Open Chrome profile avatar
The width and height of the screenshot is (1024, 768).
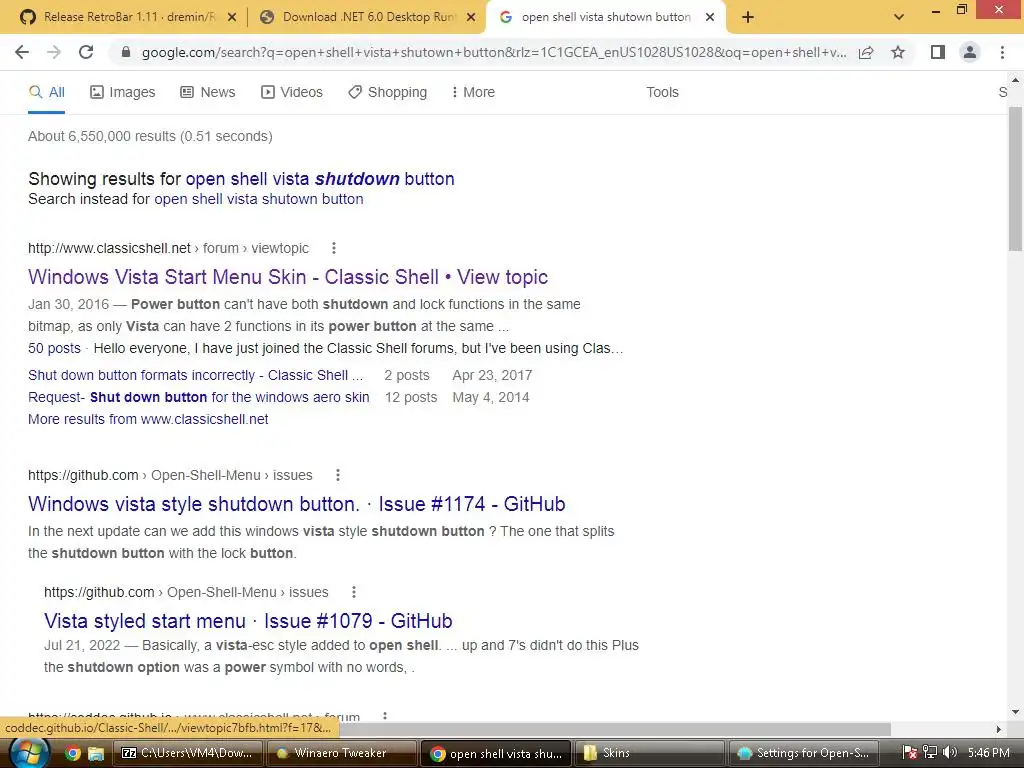[970, 52]
